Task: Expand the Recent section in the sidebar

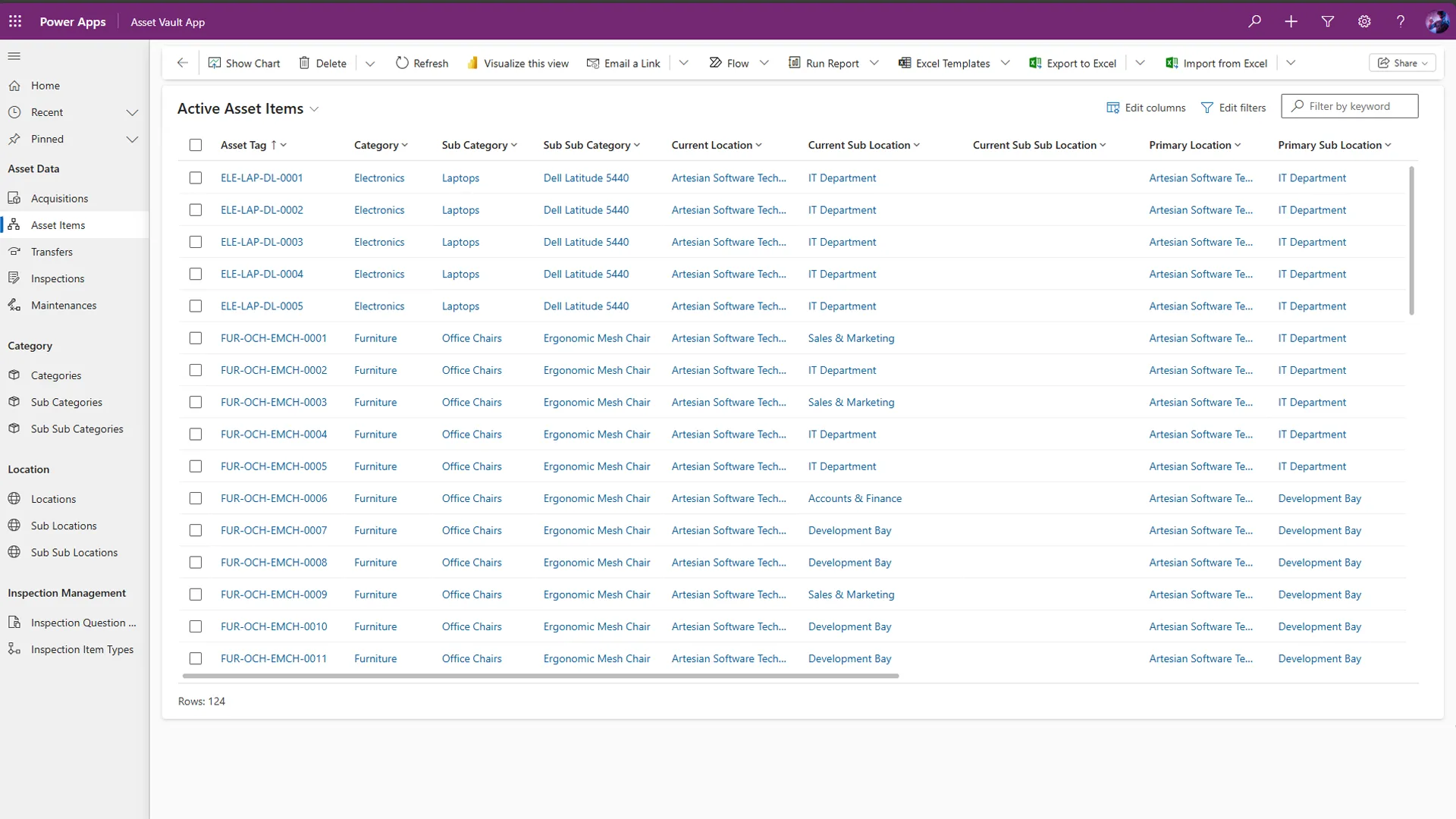Action: (x=132, y=112)
